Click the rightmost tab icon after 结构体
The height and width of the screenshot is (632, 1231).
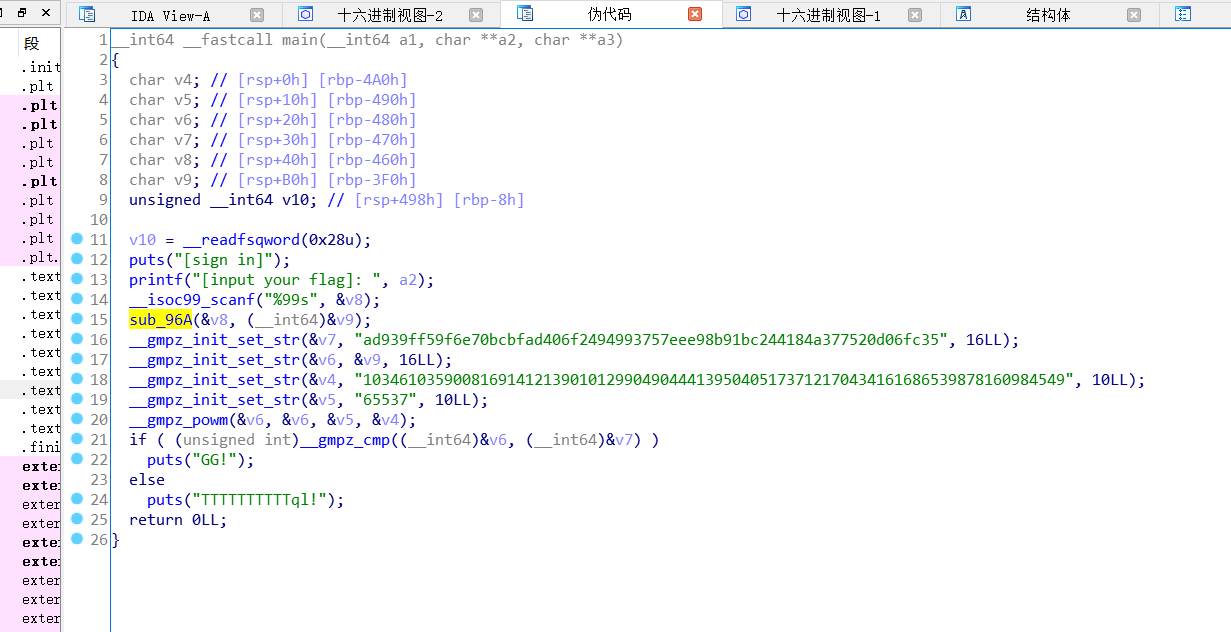click(x=1183, y=15)
